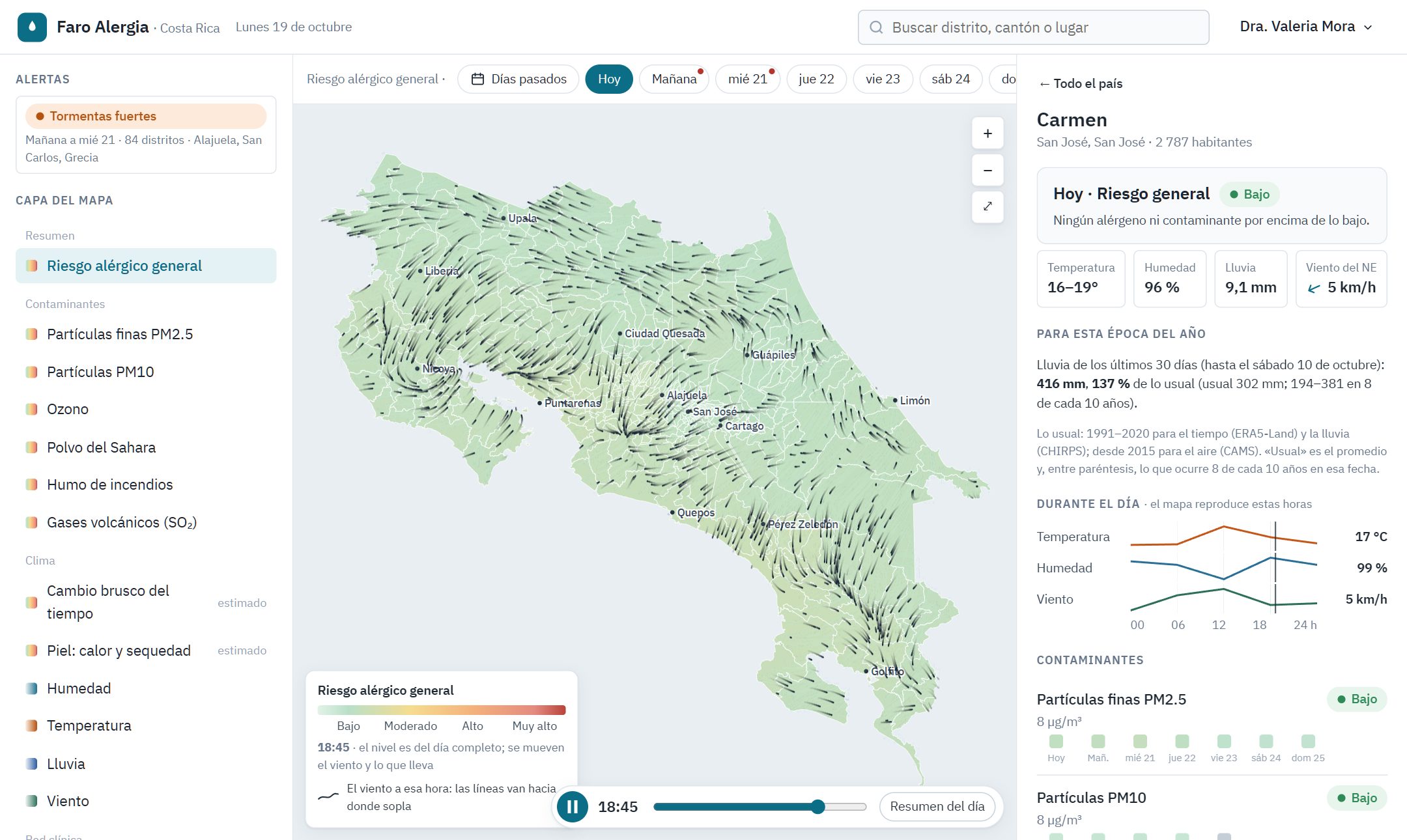Screen dimensions: 1407x840
Task: Go back to Todo el país
Action: [1081, 83]
